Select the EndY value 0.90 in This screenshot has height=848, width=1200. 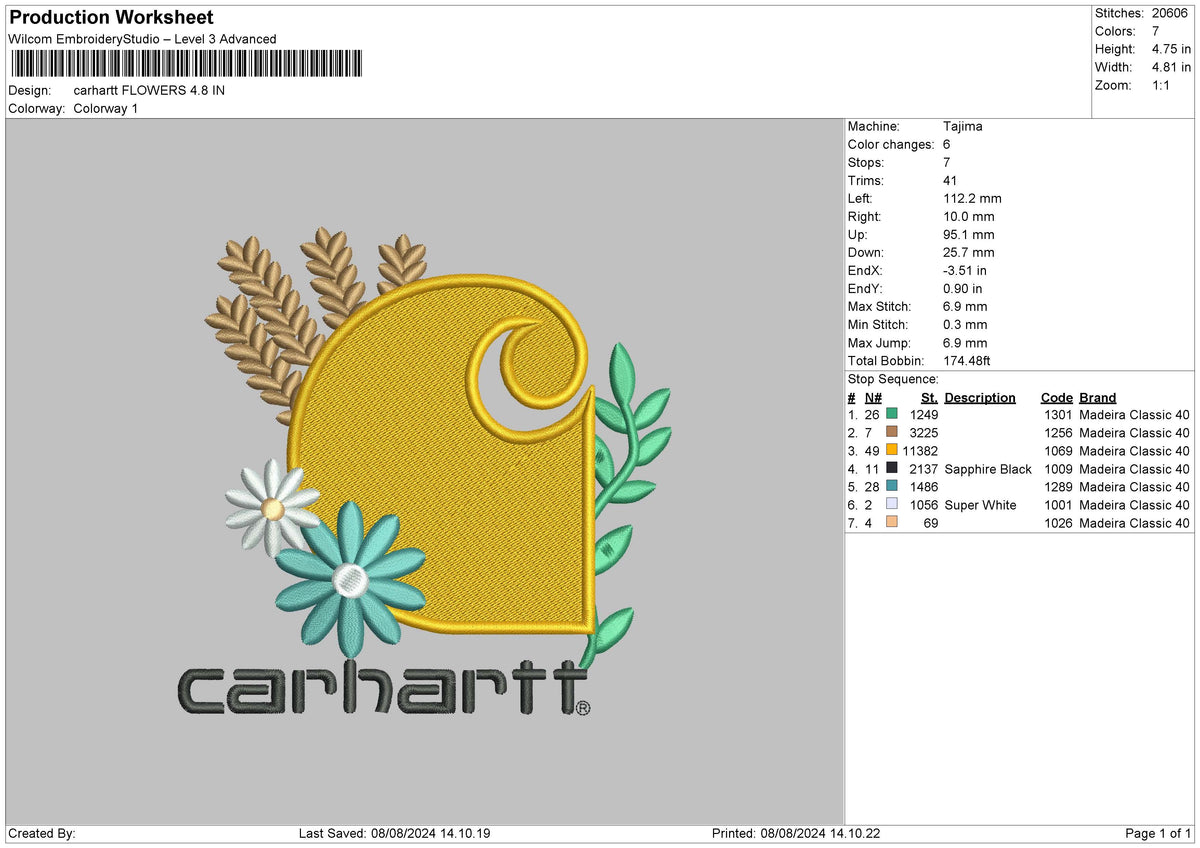965,288
